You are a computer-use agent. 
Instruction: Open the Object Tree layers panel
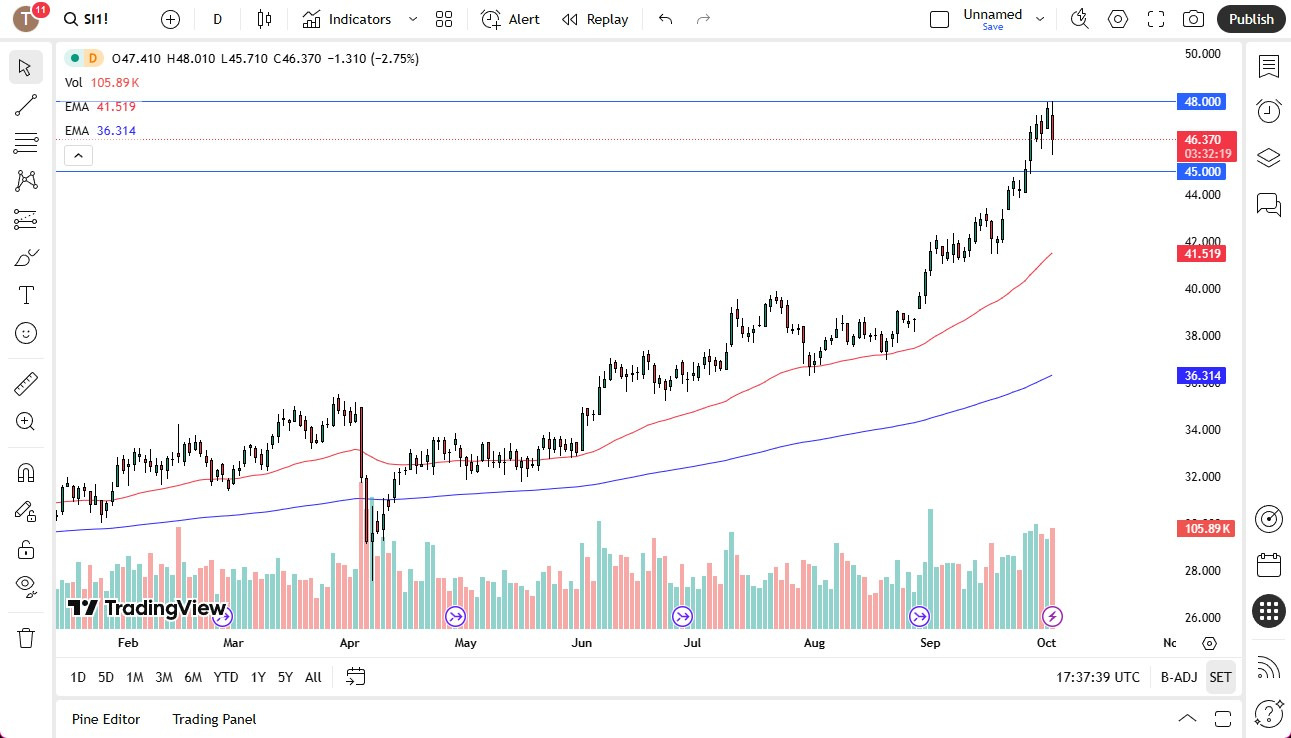[1268, 158]
